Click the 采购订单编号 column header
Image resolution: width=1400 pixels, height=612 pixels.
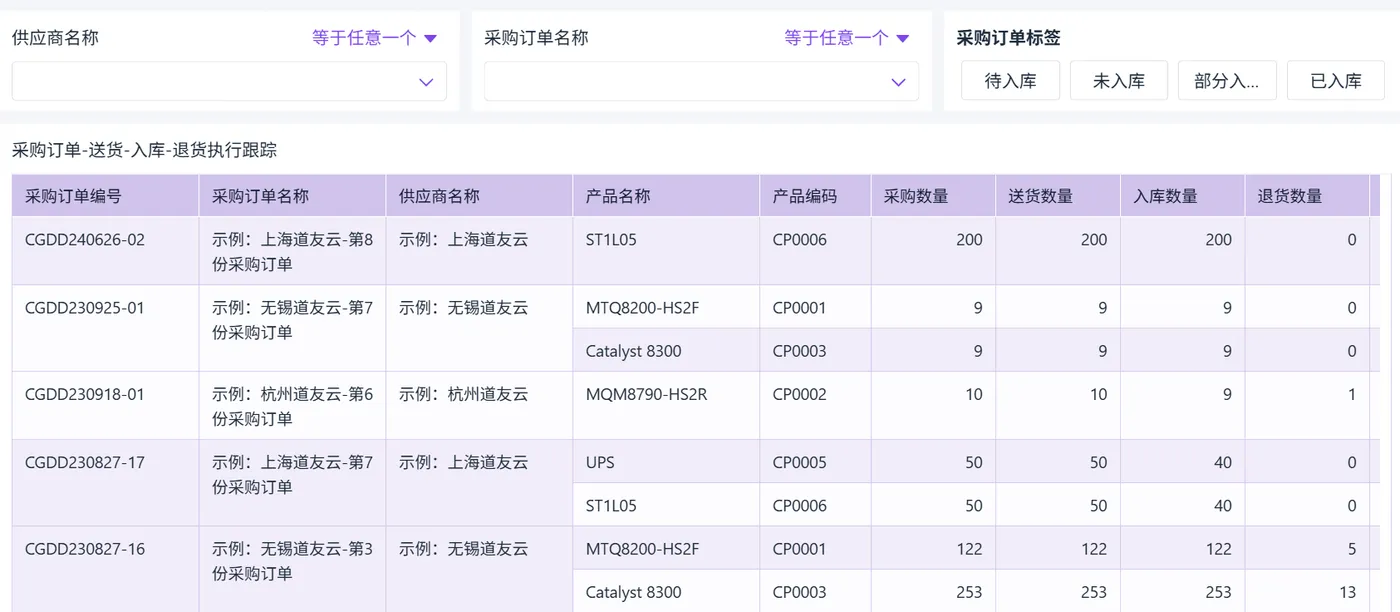click(x=105, y=196)
